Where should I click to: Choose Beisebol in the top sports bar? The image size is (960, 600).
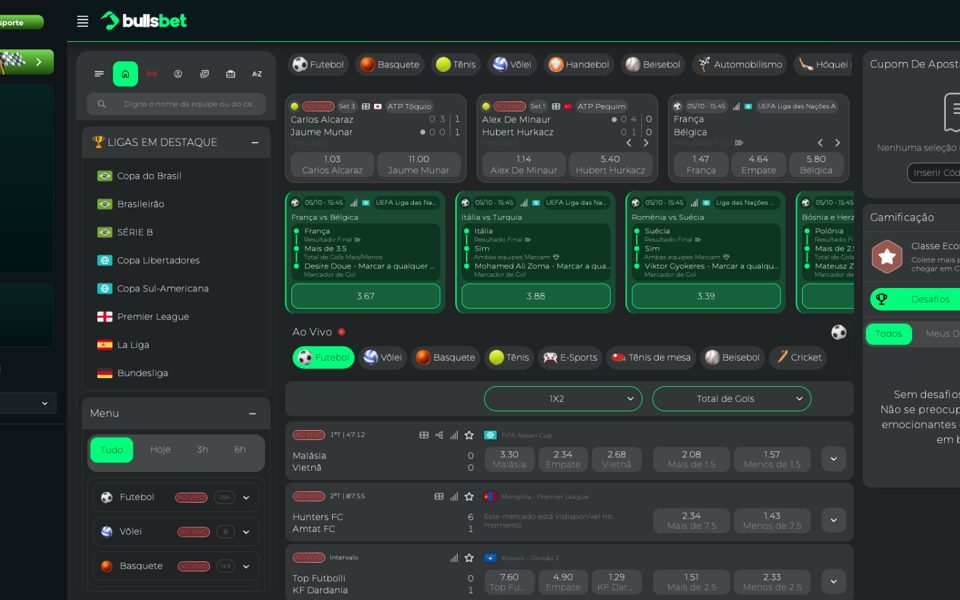tap(653, 64)
